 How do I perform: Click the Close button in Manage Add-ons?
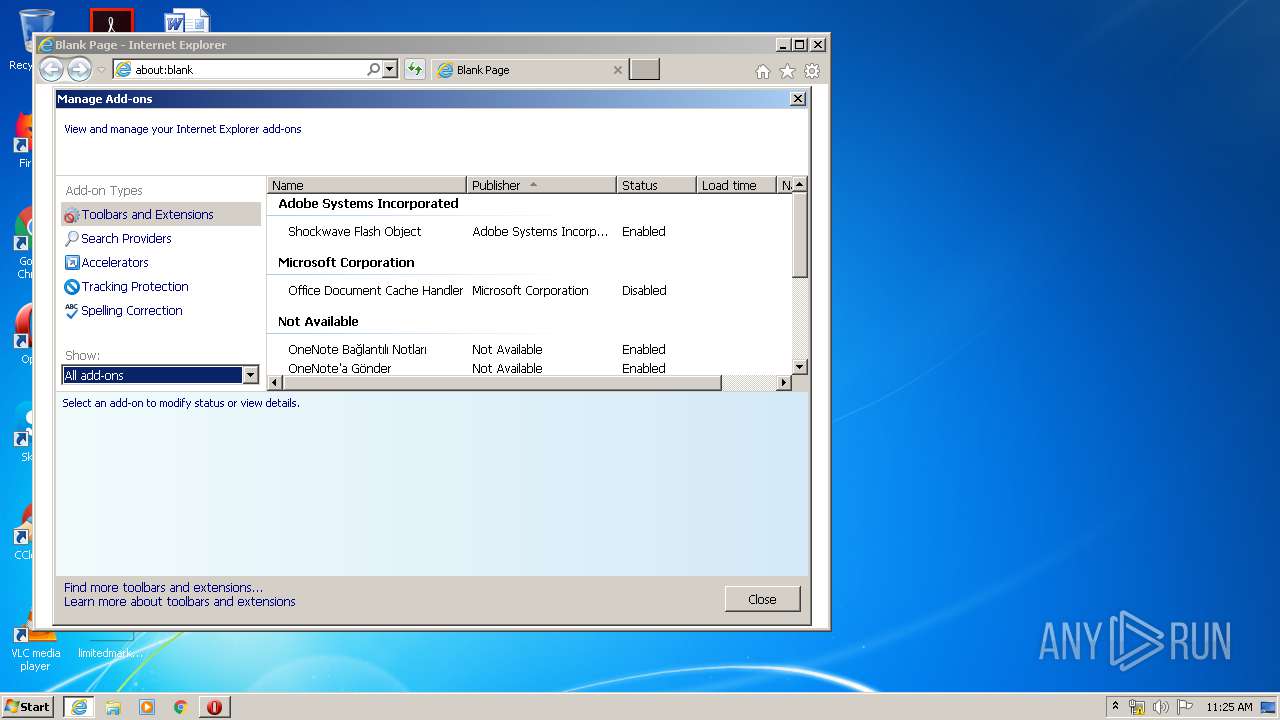pos(762,599)
